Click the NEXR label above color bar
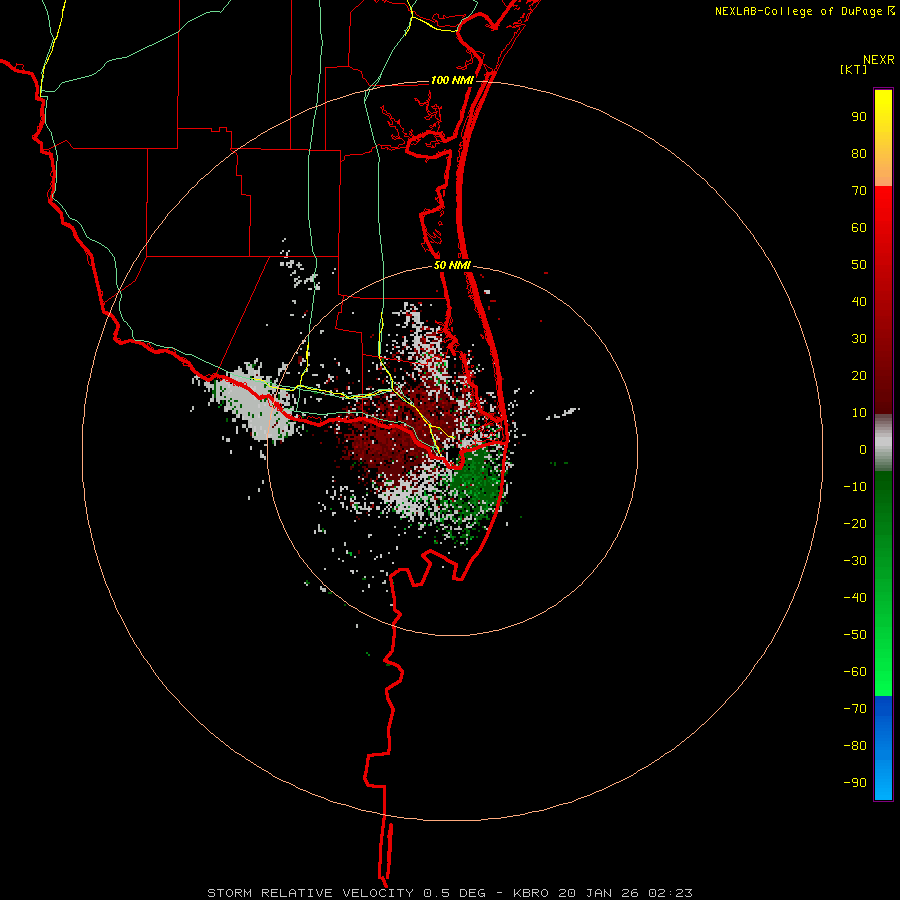This screenshot has height=900, width=900. (x=879, y=60)
